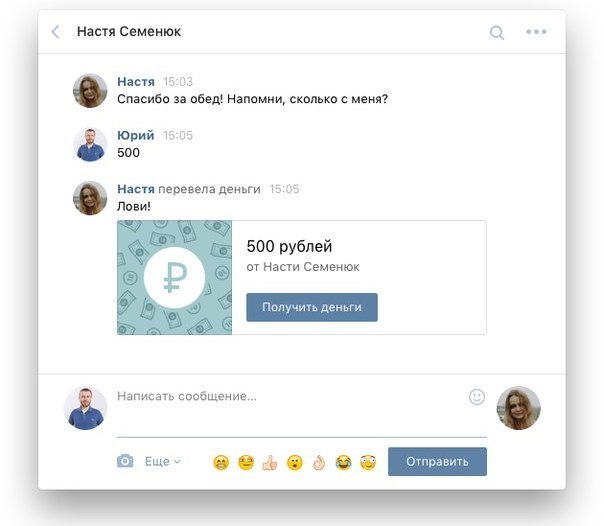Open search in conversation with magnifier icon
Image resolution: width=604 pixels, height=526 pixels.
pos(497,32)
